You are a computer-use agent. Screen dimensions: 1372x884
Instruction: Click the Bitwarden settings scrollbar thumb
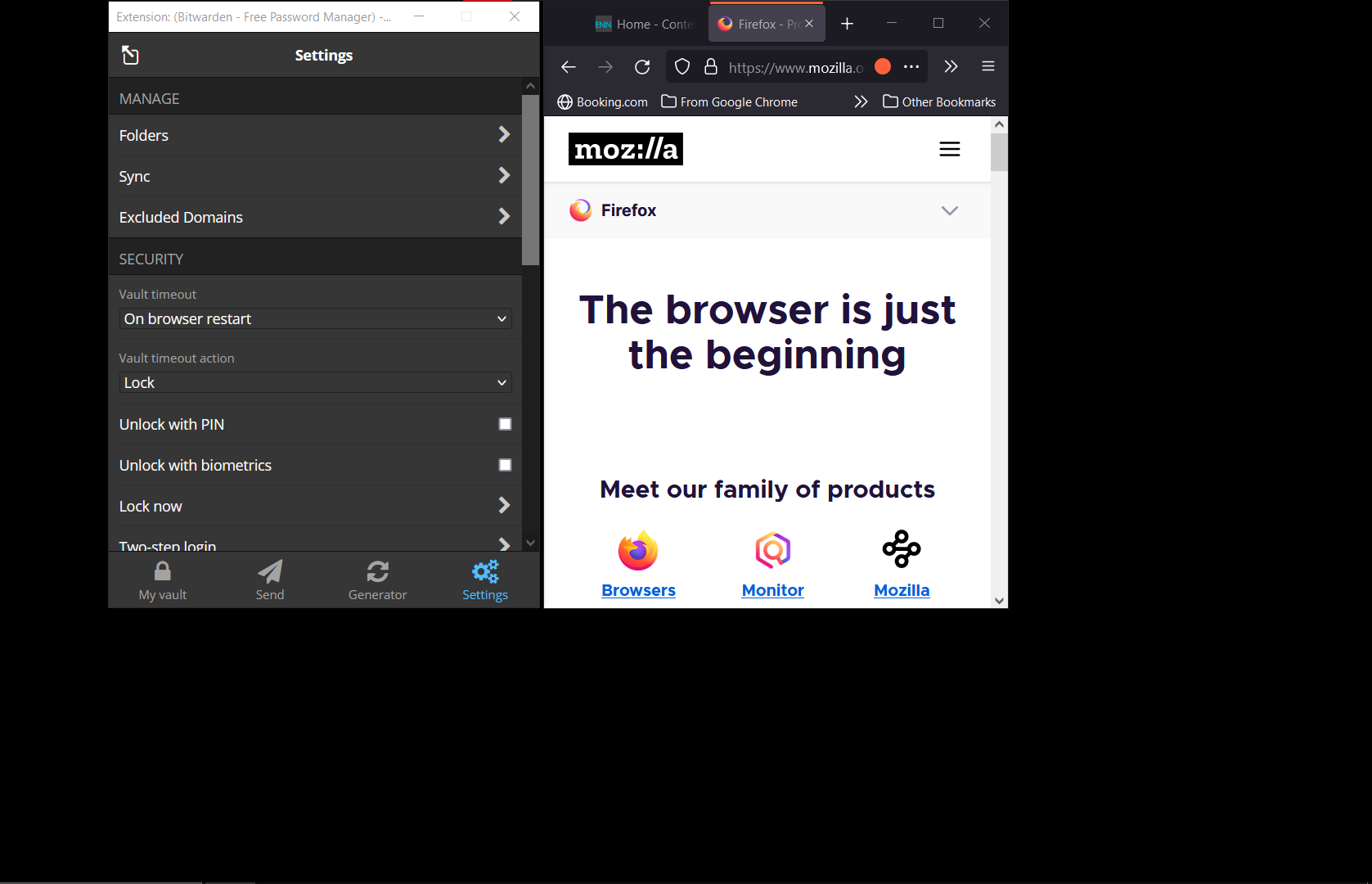click(x=530, y=180)
